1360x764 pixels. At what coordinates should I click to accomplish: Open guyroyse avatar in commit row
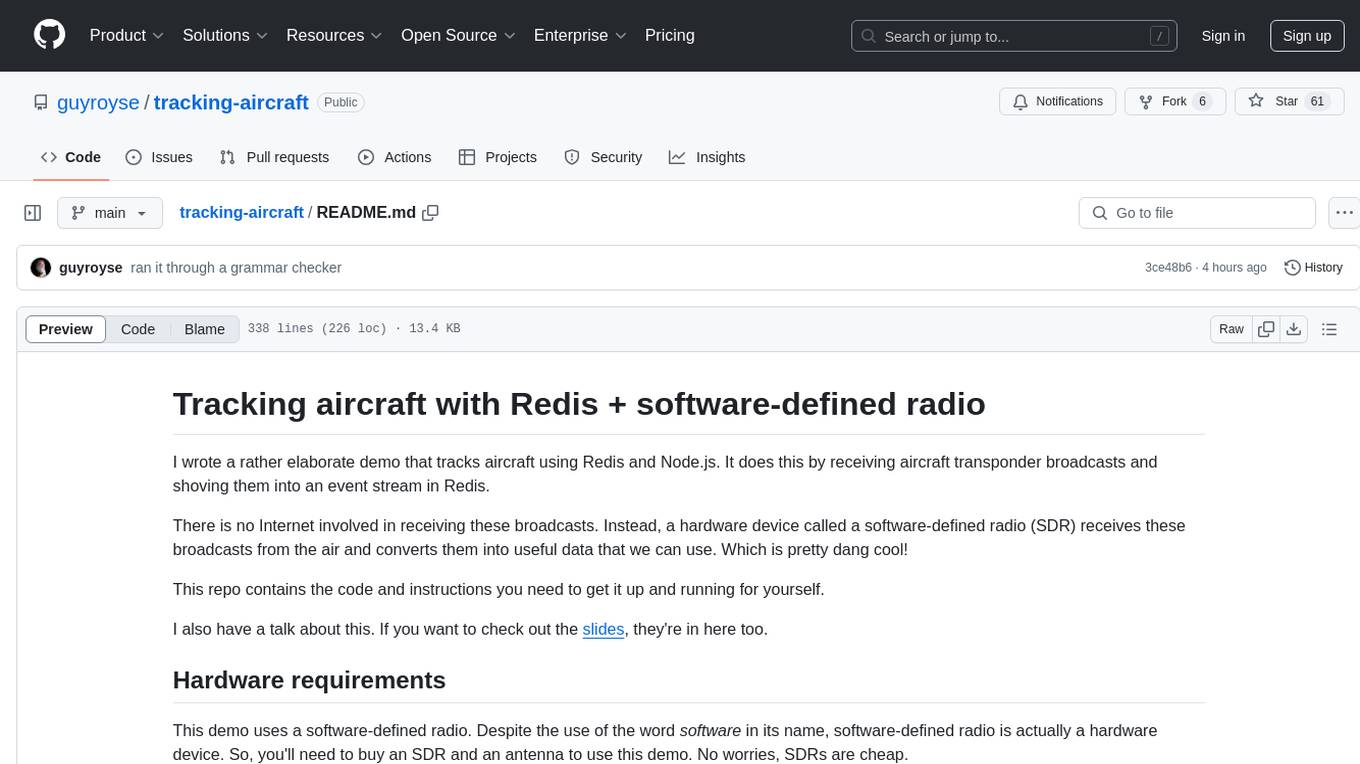tap(41, 268)
